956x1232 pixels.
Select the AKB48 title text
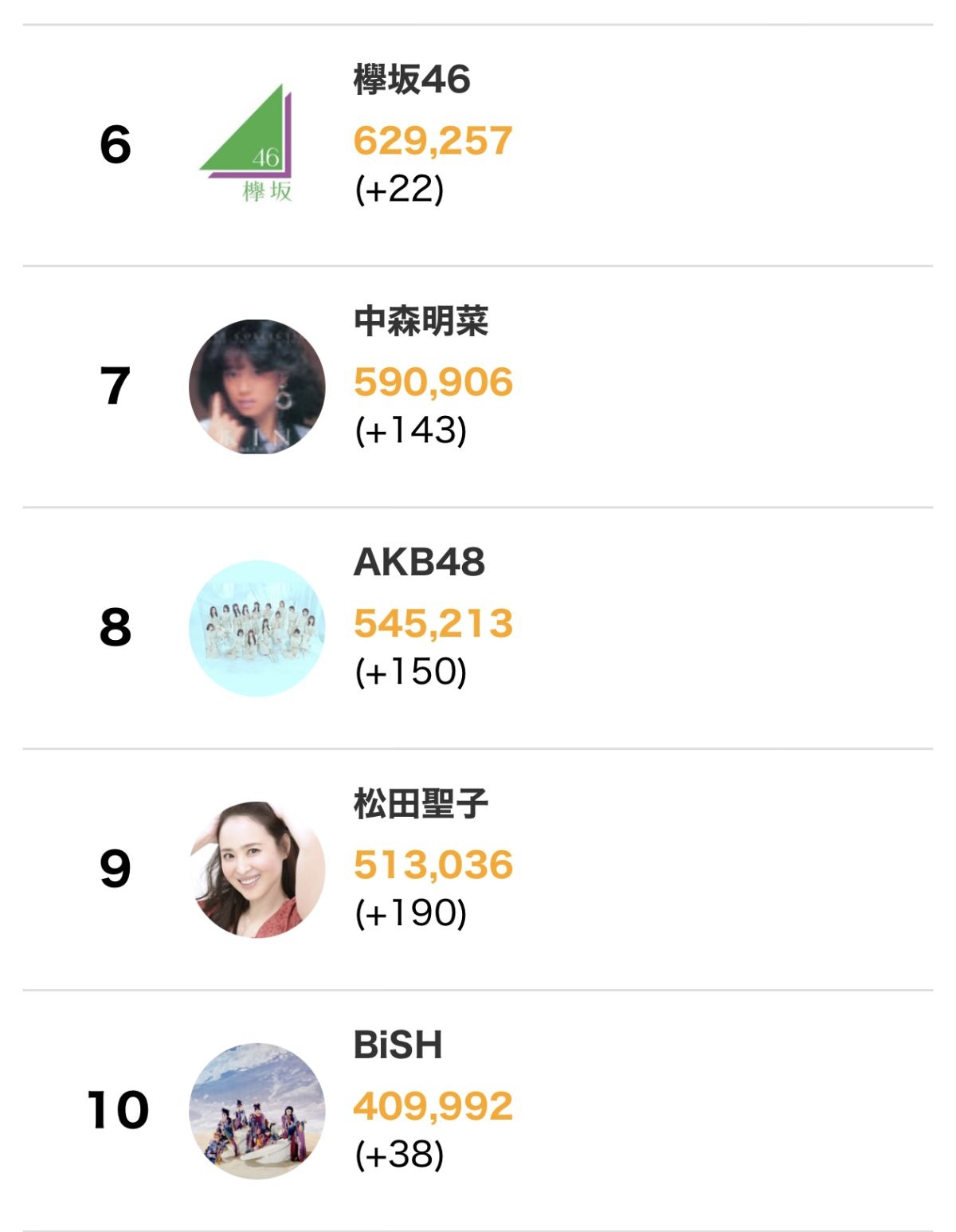(x=419, y=563)
